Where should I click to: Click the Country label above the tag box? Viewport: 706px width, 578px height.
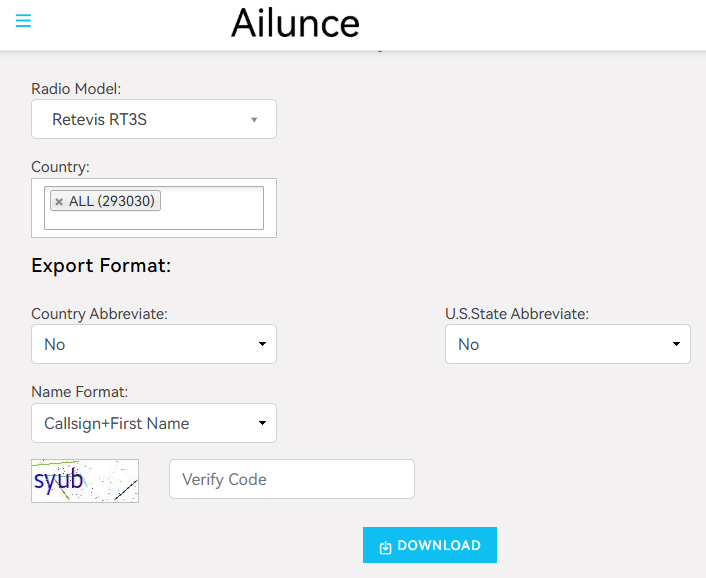click(x=60, y=167)
